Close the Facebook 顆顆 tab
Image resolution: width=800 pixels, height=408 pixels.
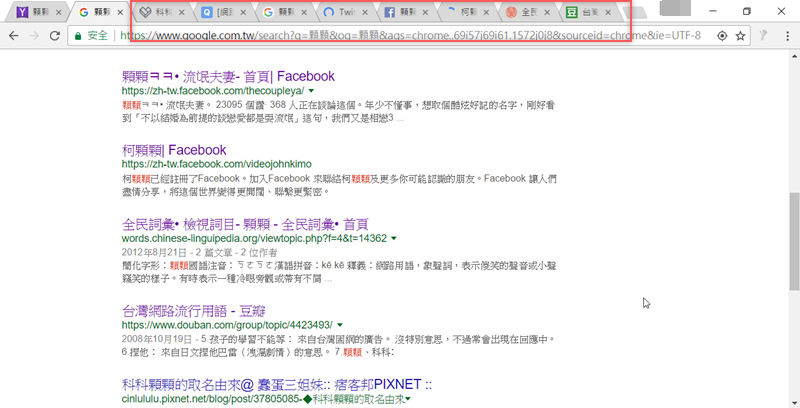point(426,12)
